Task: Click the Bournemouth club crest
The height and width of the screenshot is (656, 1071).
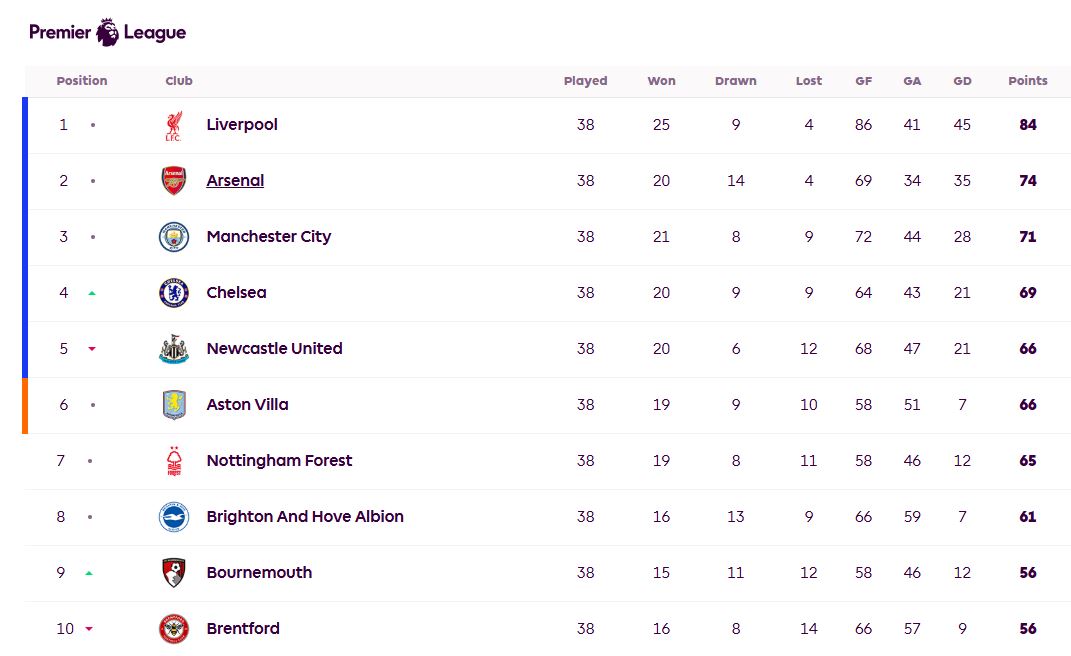Action: 173,573
